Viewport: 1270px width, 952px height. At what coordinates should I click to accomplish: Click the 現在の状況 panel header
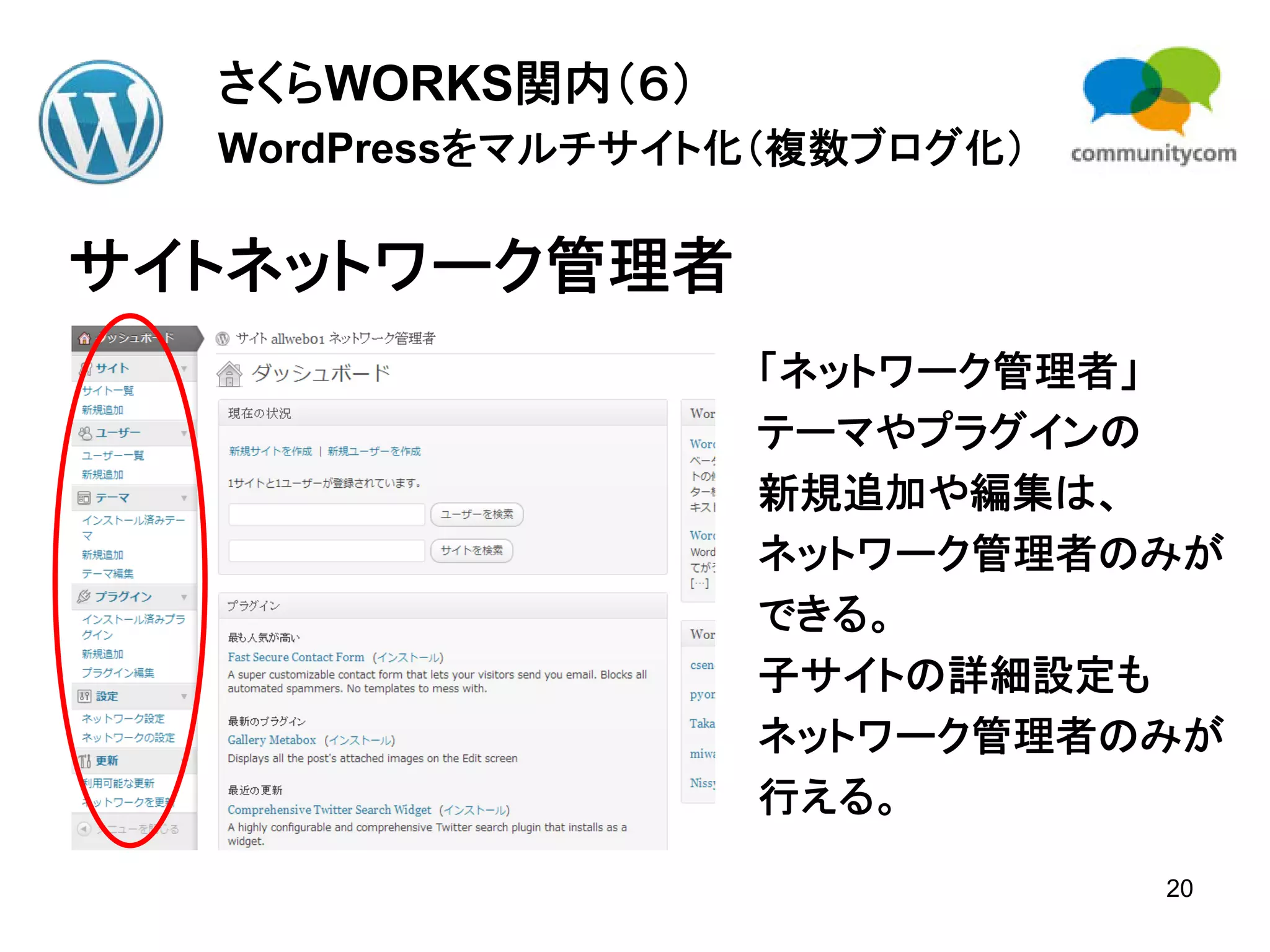pos(443,413)
